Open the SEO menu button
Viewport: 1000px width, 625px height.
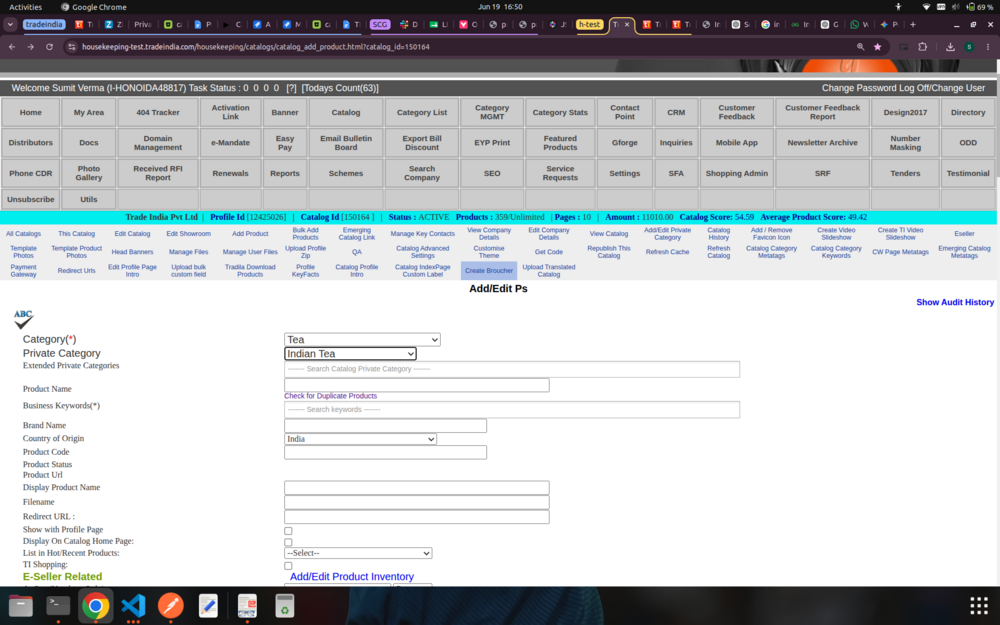(x=492, y=173)
